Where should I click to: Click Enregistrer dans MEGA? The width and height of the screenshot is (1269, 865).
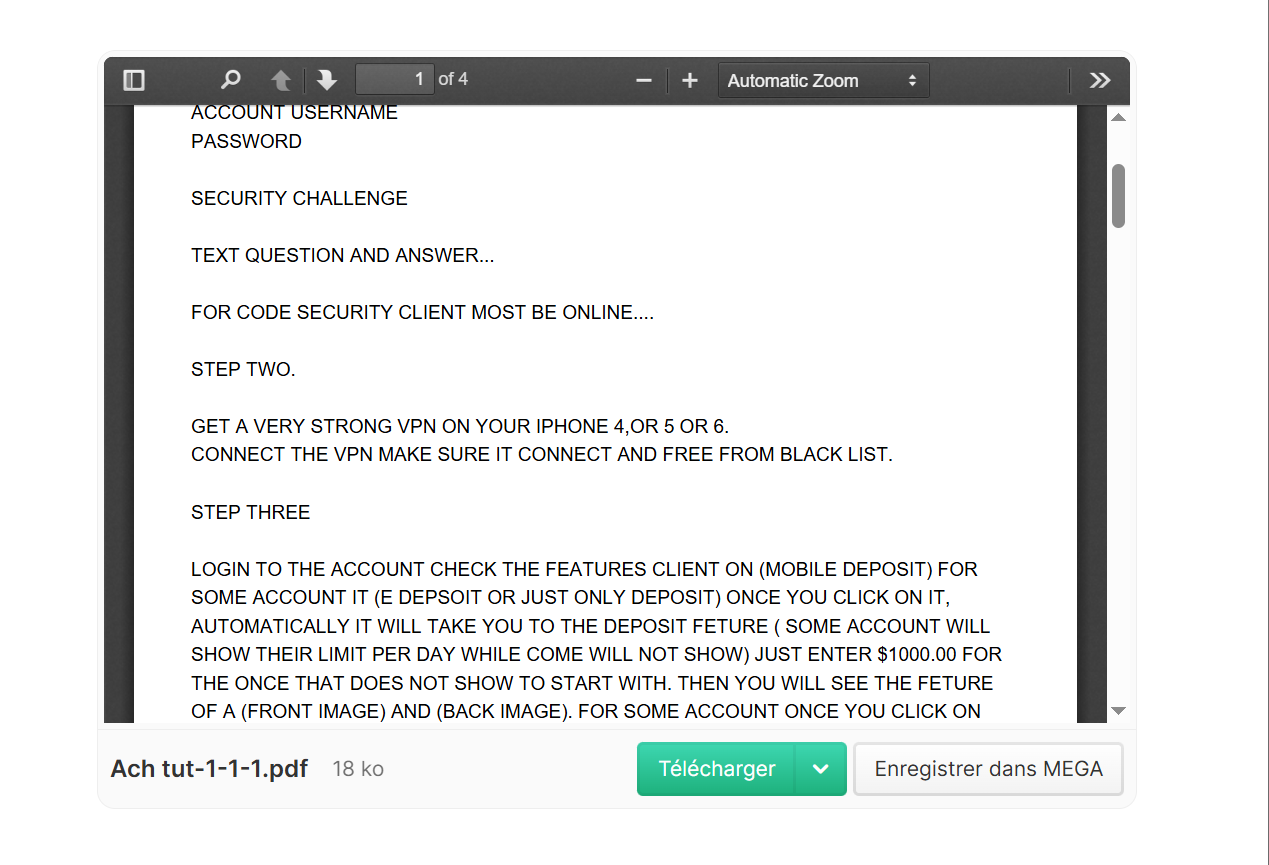pyautogui.click(x=989, y=769)
